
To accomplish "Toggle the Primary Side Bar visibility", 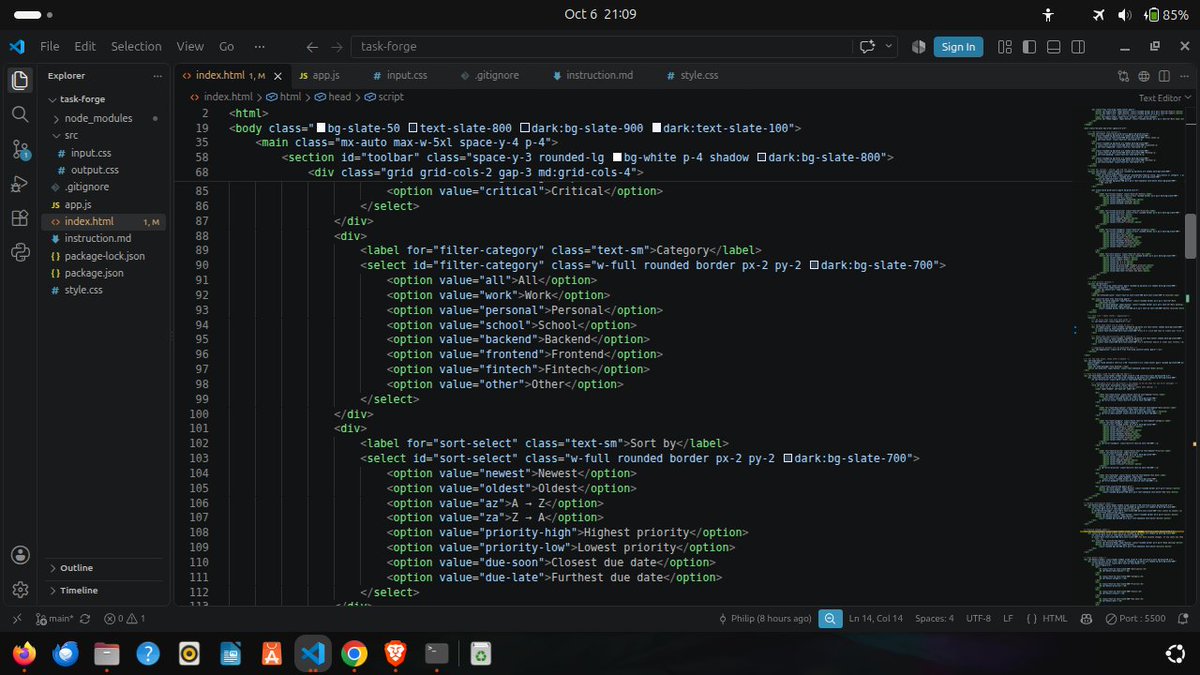I will tap(1028, 46).
